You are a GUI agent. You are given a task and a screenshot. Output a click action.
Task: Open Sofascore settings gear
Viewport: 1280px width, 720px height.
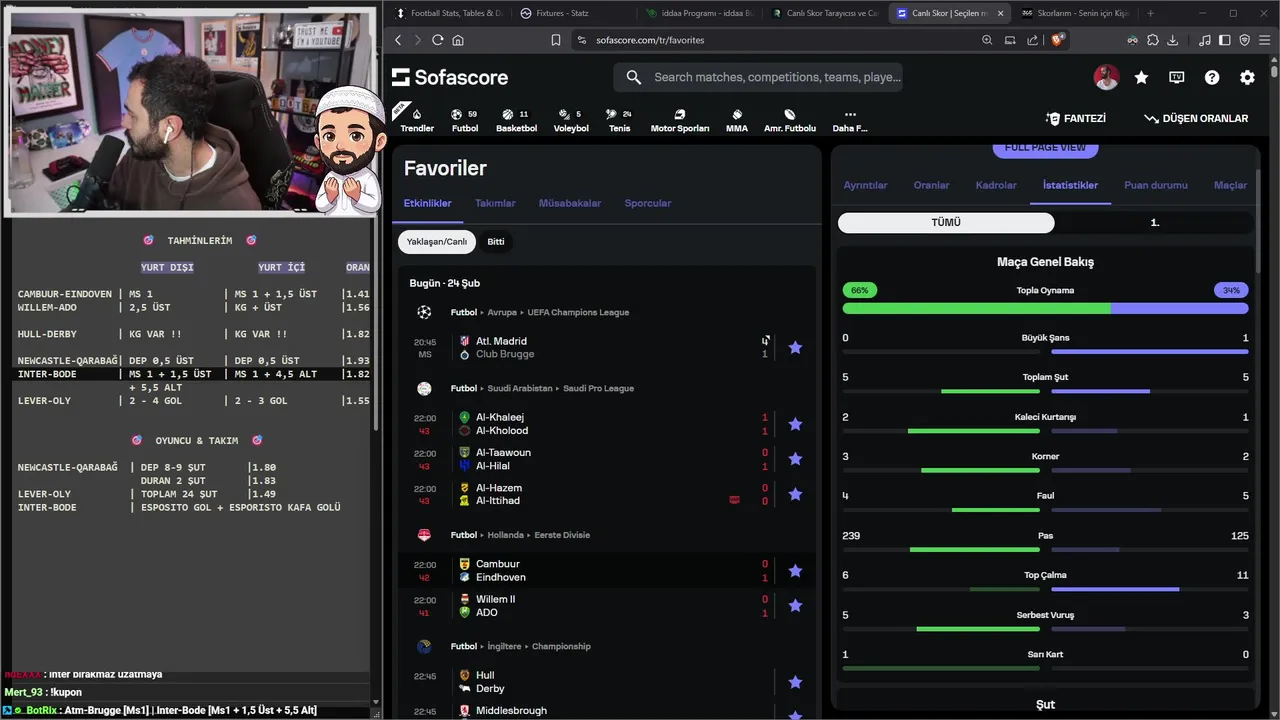[1247, 77]
